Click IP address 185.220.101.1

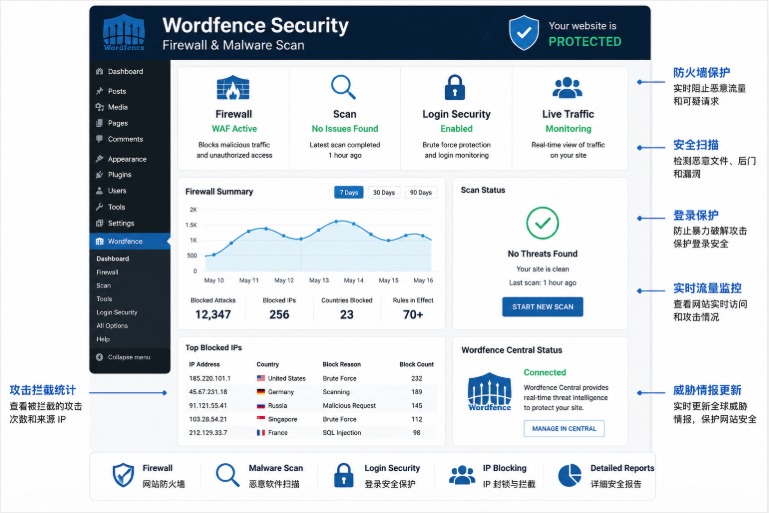[x=210, y=379]
